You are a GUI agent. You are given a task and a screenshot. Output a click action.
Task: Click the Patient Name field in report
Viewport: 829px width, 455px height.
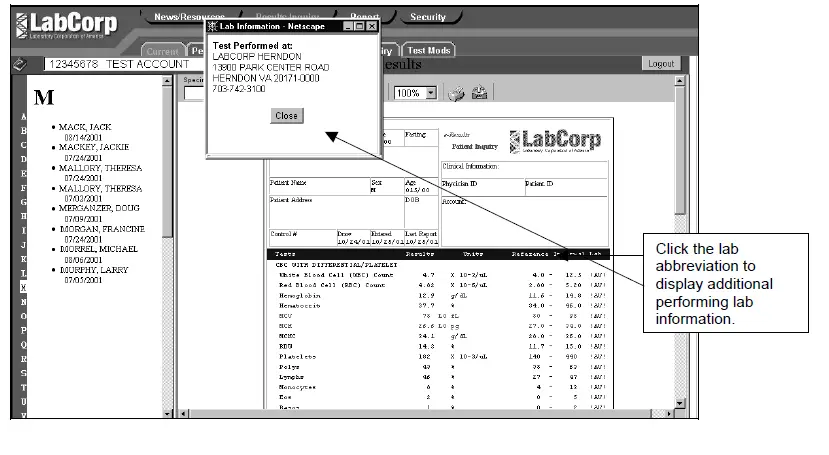(x=320, y=187)
